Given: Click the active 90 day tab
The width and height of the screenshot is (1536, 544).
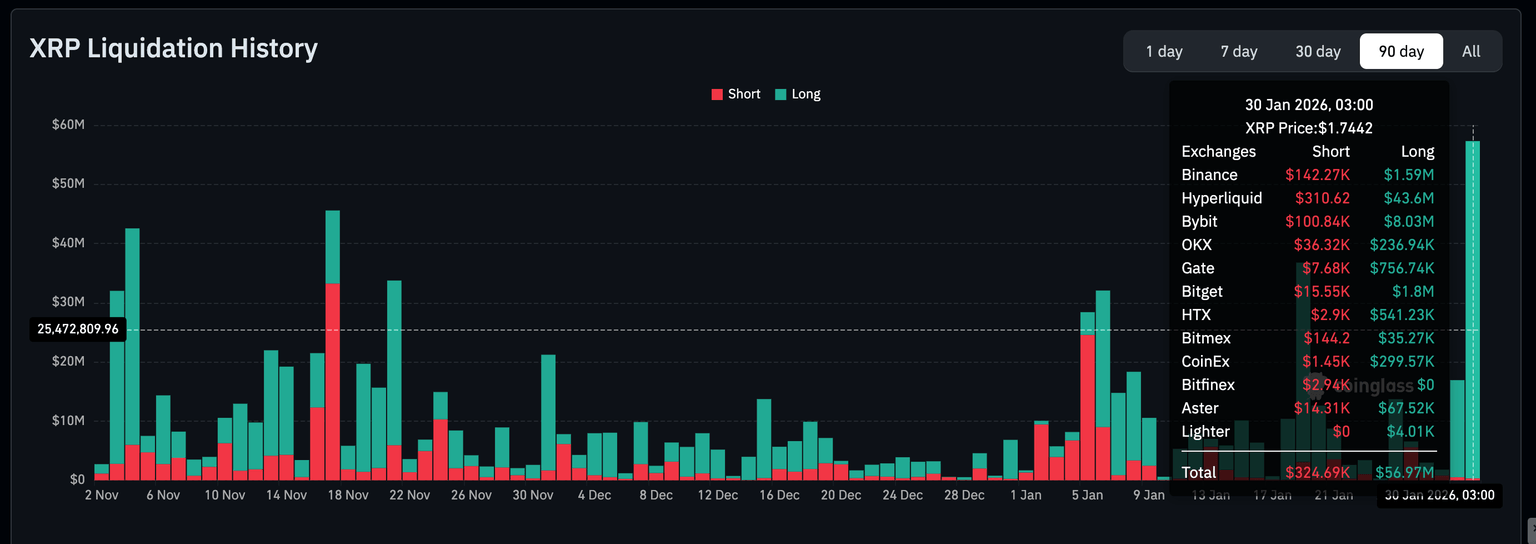Looking at the screenshot, I should [1401, 51].
